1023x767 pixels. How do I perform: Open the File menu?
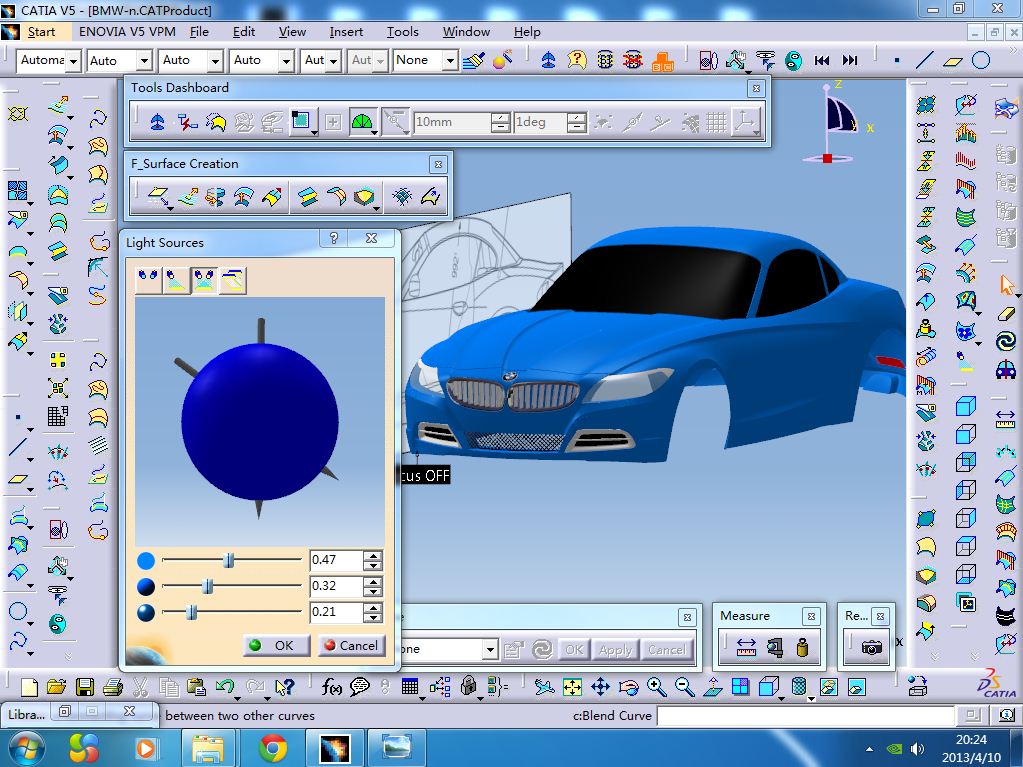pyautogui.click(x=199, y=31)
